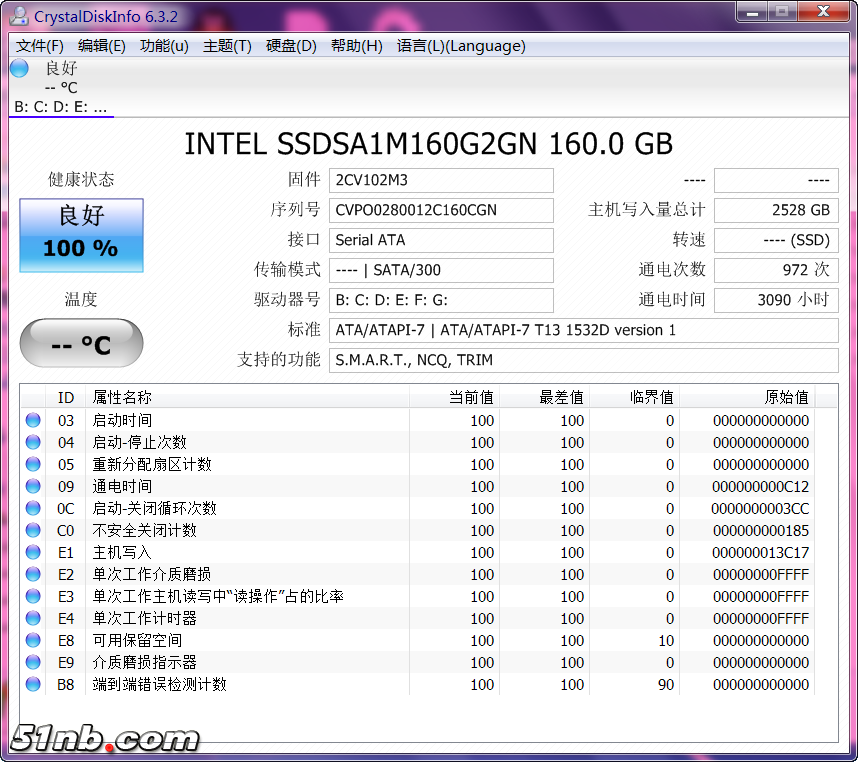Minimize the CrystalDiskInfo window
The height and width of the screenshot is (762, 858).
click(753, 11)
